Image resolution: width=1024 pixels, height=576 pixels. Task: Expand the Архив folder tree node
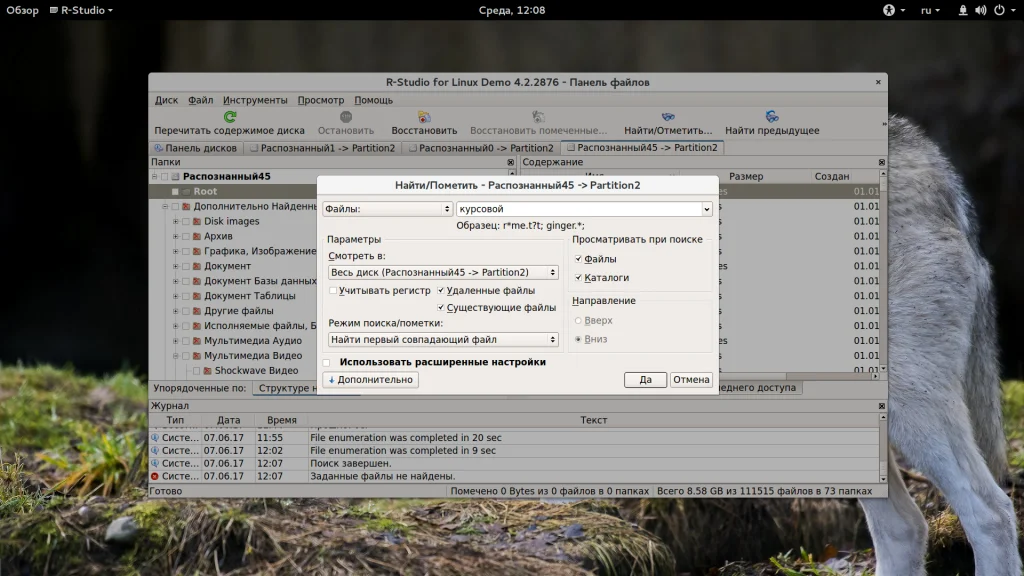tap(175, 236)
